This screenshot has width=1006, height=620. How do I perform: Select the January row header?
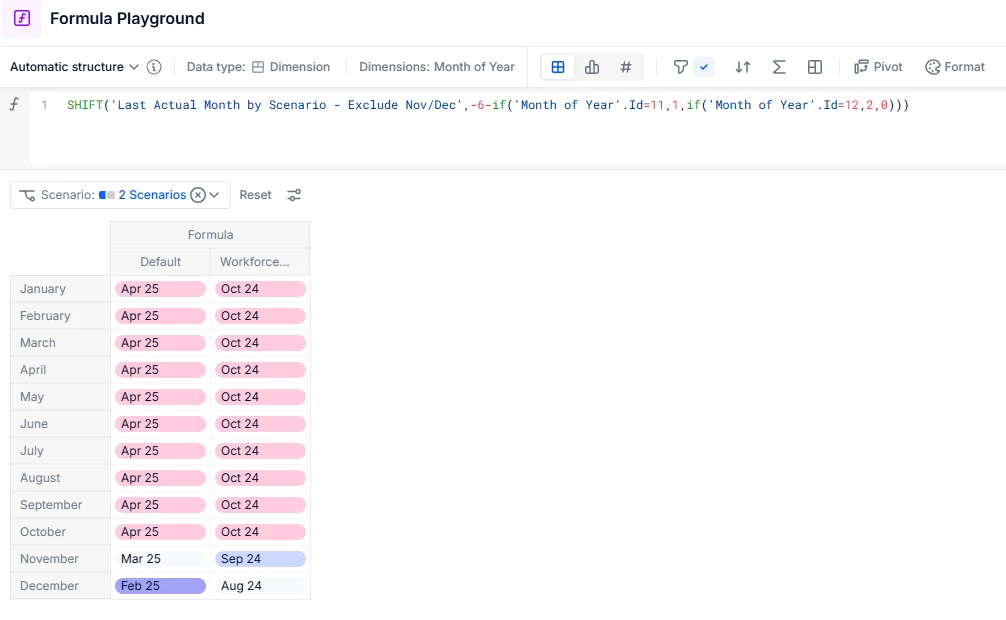[60, 289]
